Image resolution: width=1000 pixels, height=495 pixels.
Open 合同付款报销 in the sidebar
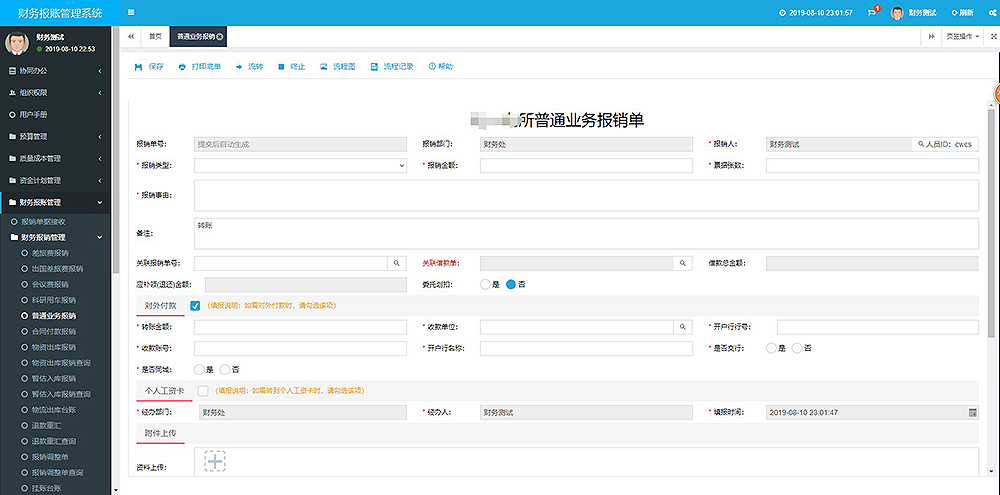click(x=55, y=332)
